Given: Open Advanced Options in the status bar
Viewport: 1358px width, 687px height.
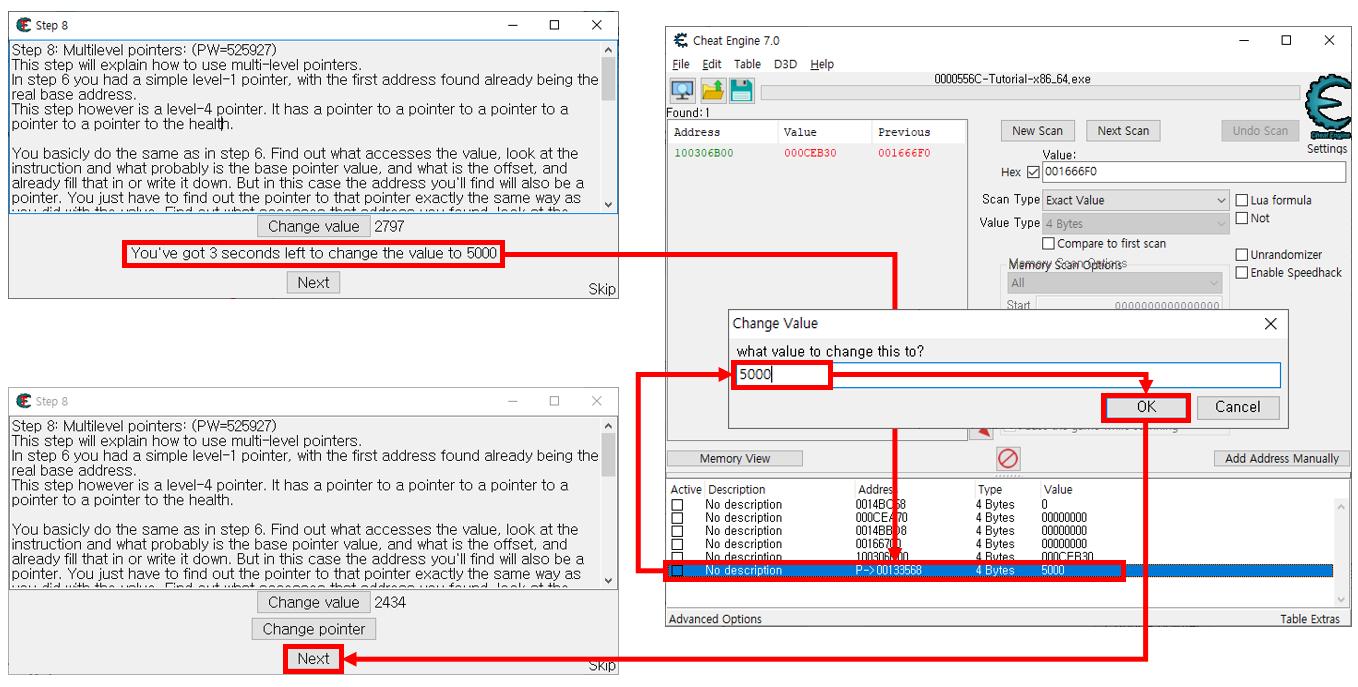Looking at the screenshot, I should click(715, 619).
